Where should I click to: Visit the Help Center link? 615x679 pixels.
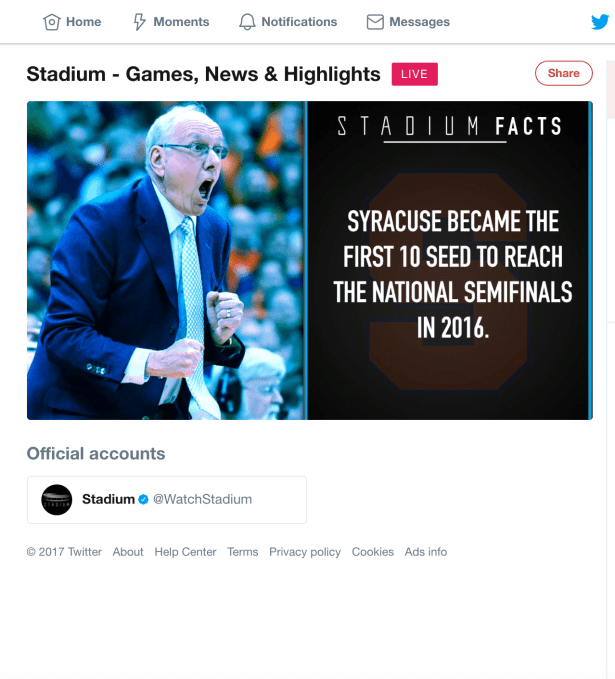point(185,552)
